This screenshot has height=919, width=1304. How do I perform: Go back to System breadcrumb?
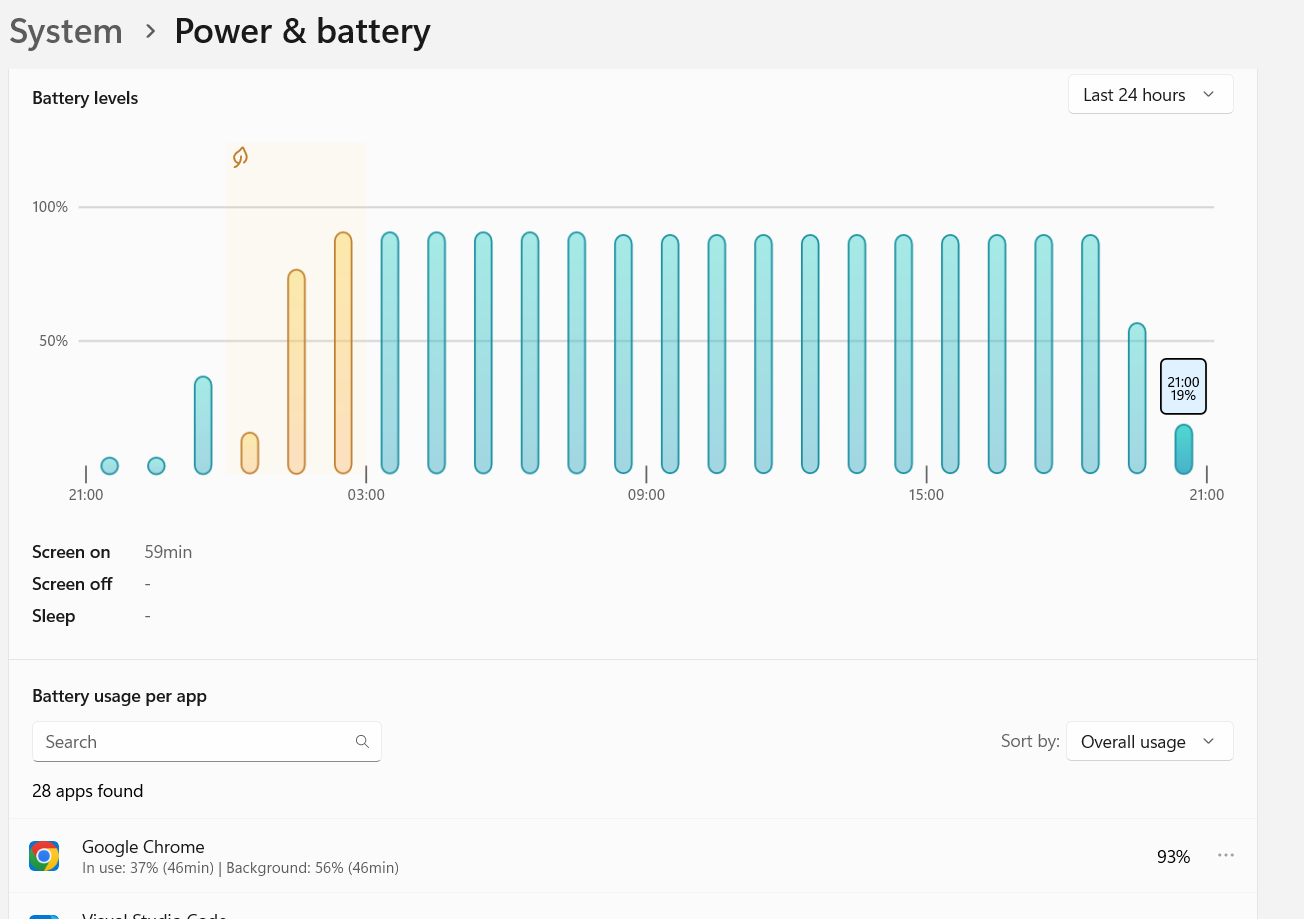(x=66, y=32)
